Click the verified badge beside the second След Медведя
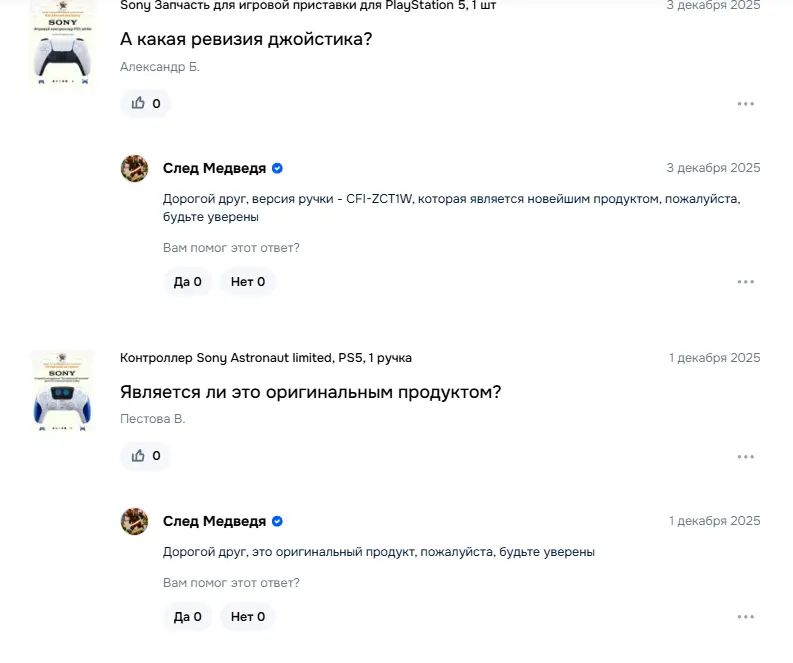 pyautogui.click(x=278, y=521)
